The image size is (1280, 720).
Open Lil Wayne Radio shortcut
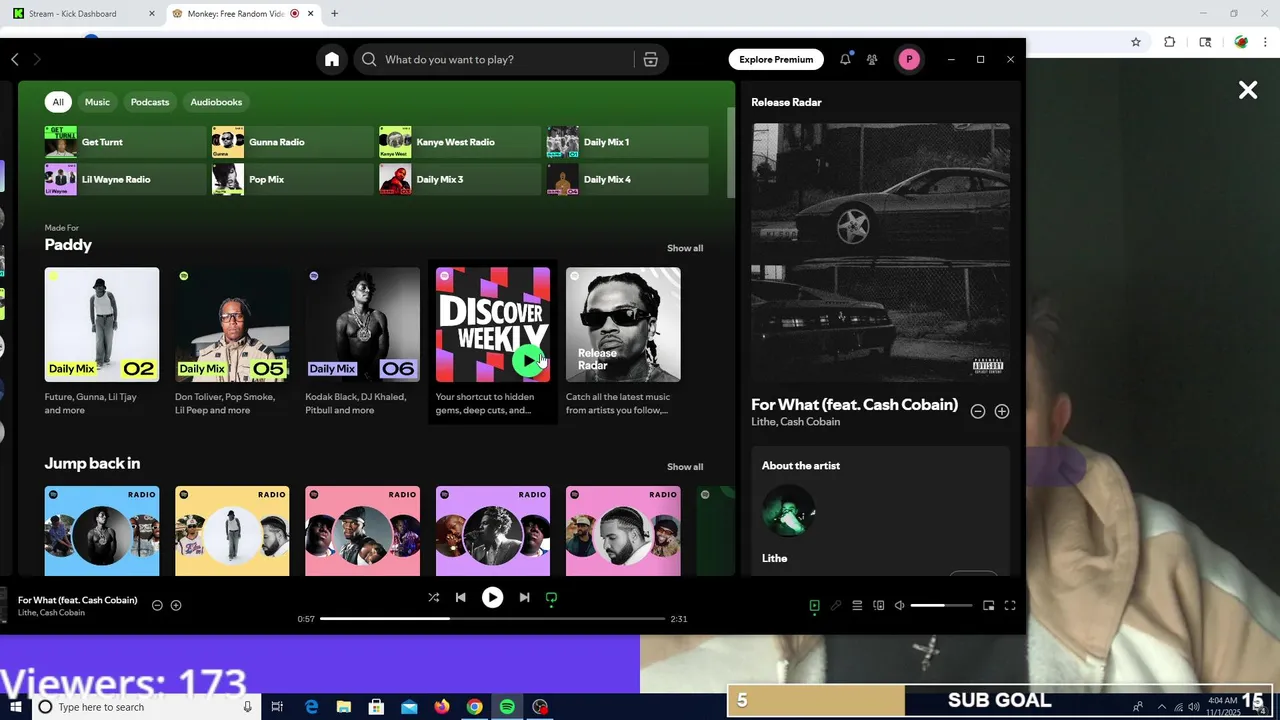[x=125, y=179]
